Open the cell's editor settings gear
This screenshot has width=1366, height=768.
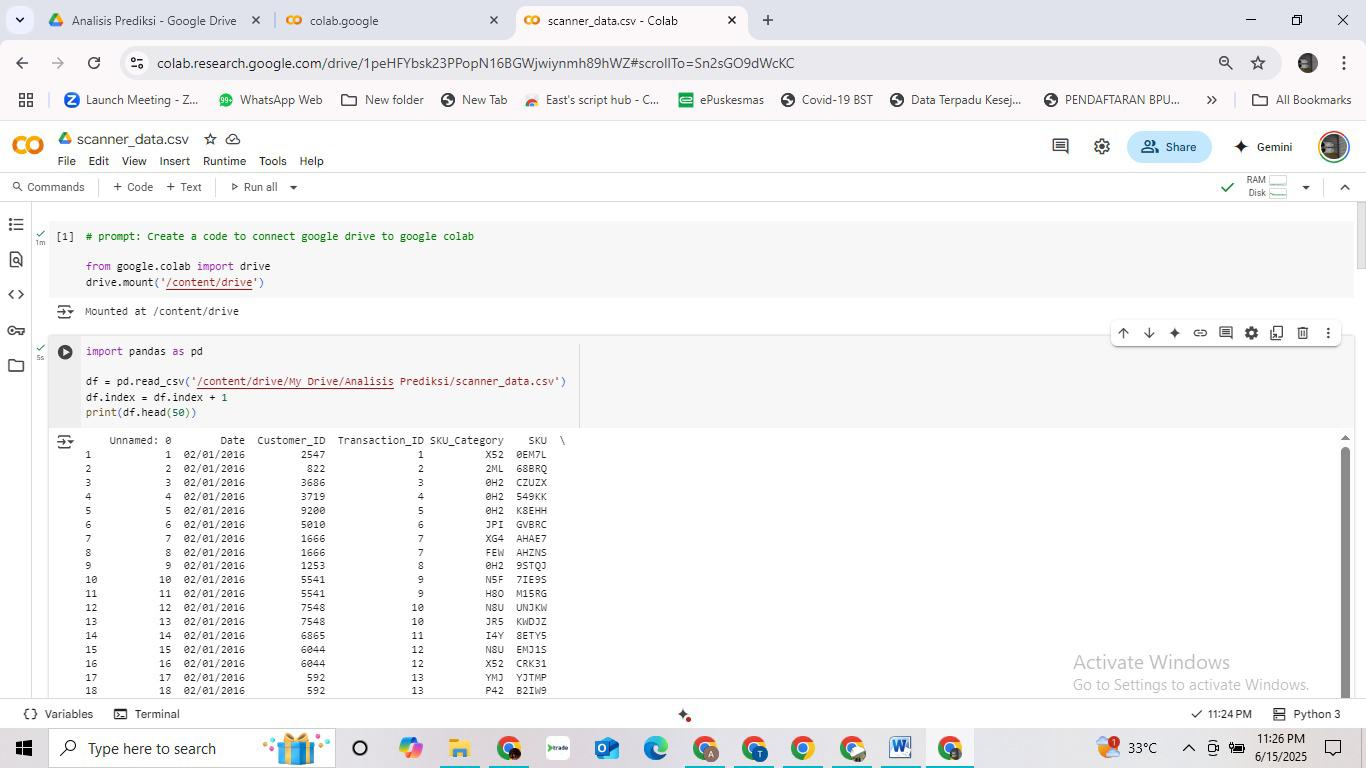[x=1251, y=333]
